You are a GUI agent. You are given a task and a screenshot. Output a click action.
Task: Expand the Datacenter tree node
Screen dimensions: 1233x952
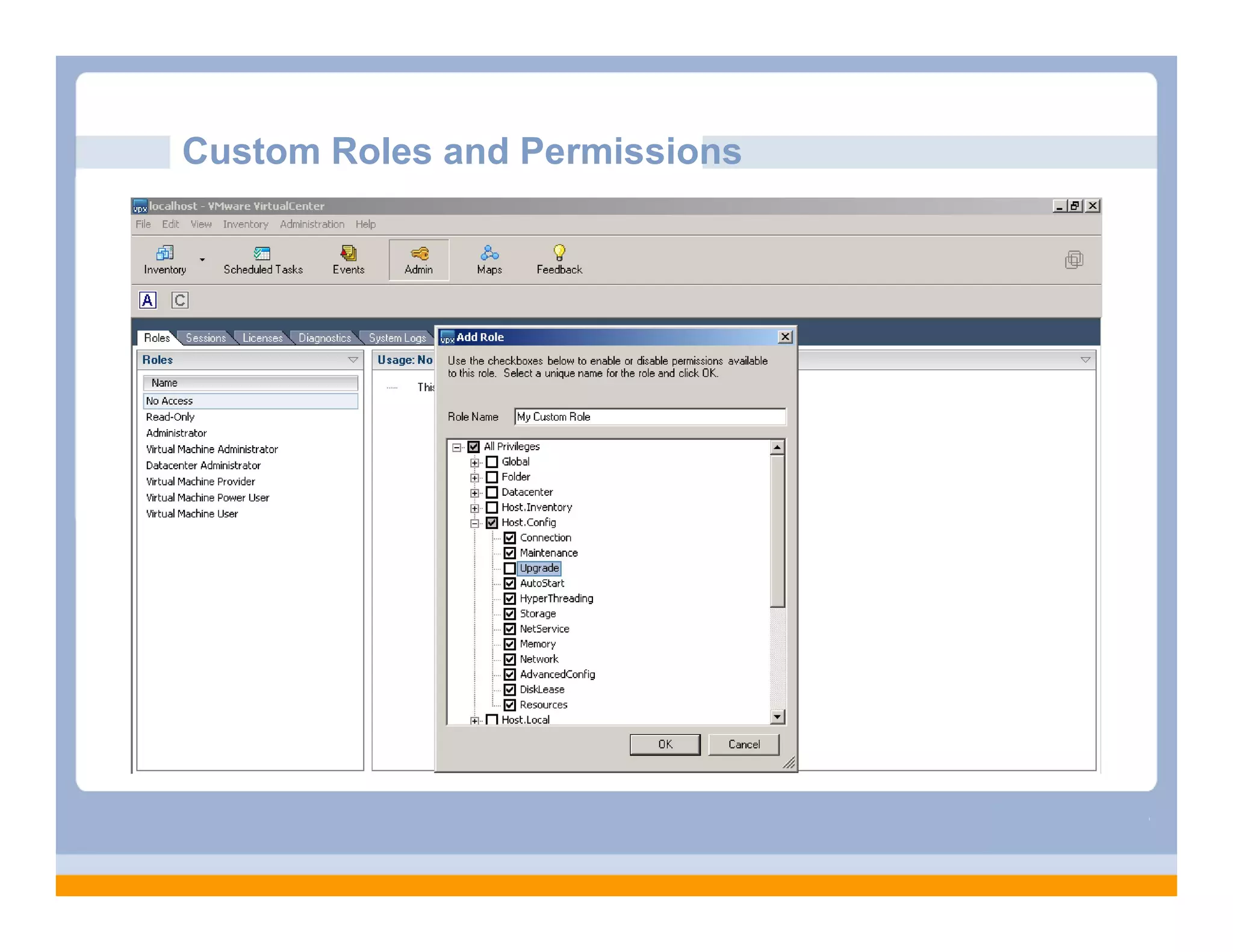[x=475, y=493]
